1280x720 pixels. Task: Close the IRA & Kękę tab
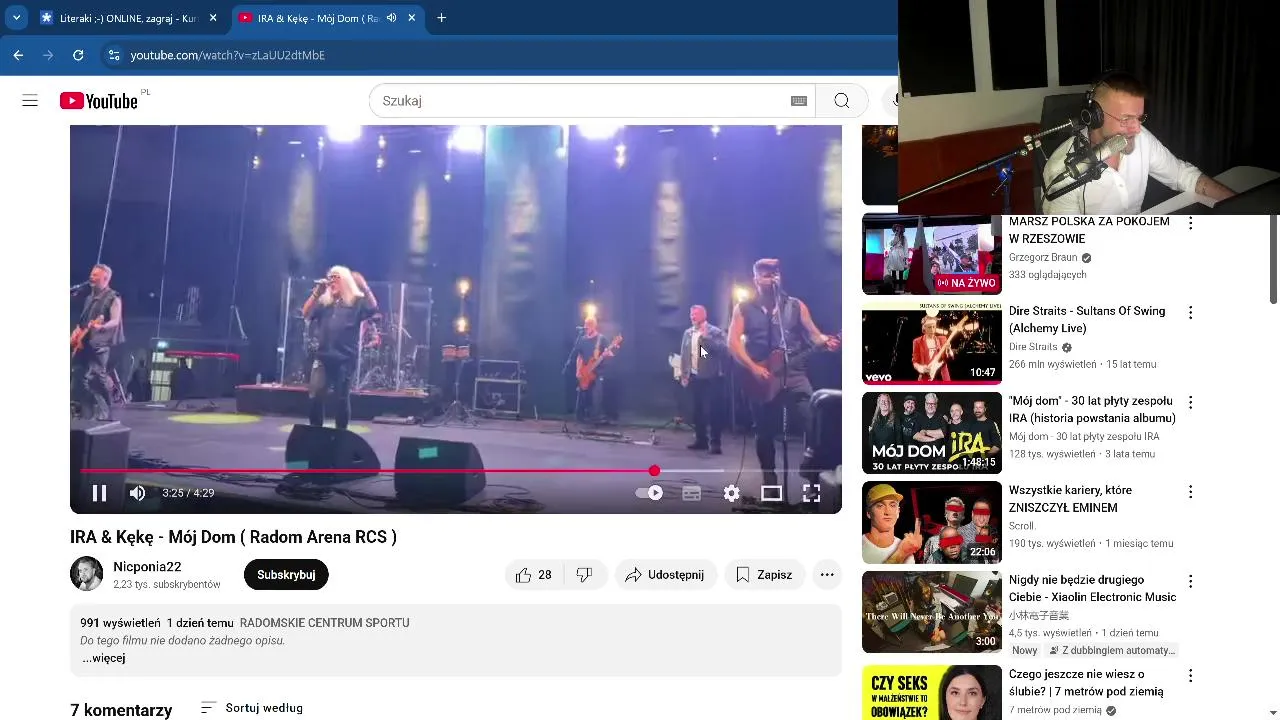pos(411,18)
